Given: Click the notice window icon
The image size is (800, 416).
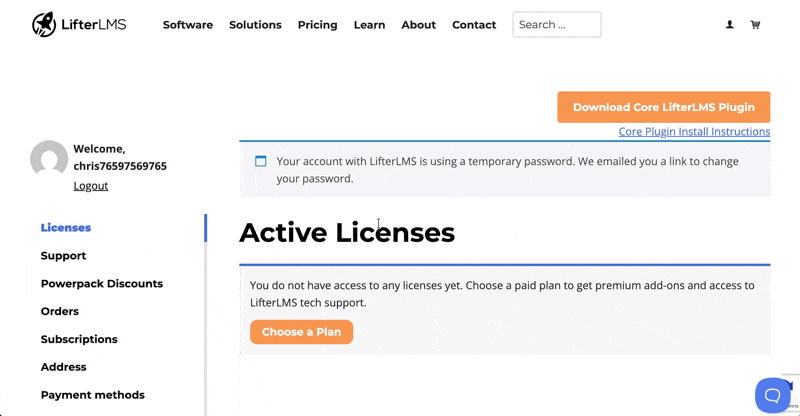Looking at the screenshot, I should [261, 161].
